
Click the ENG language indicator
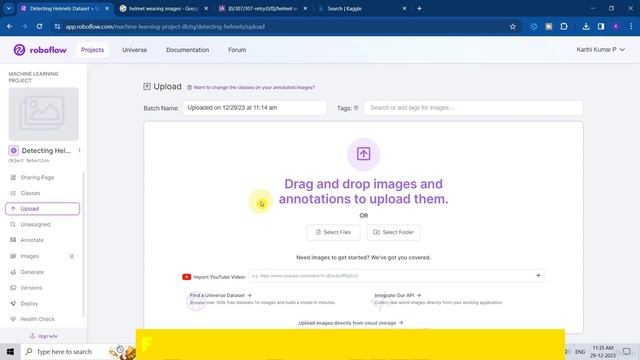pos(580,351)
